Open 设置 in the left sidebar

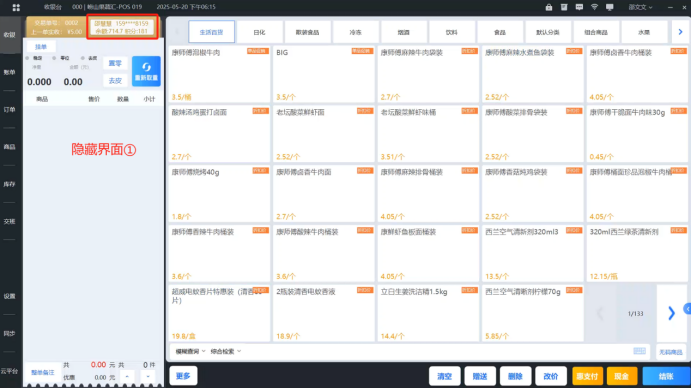pos(10,296)
